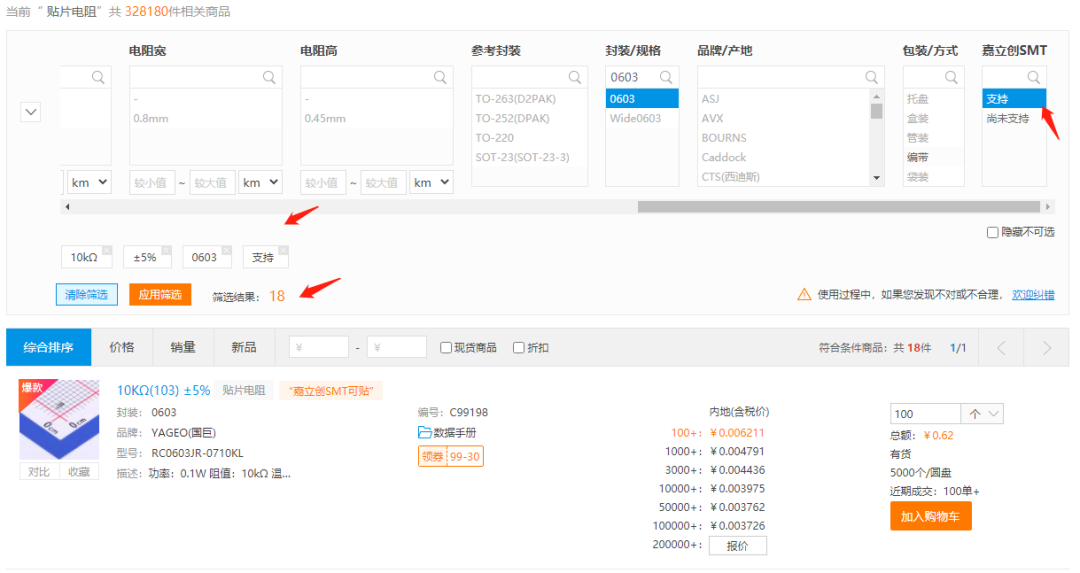1080x573 pixels.
Task: Go to next results page arrow
Action: 1047,348
